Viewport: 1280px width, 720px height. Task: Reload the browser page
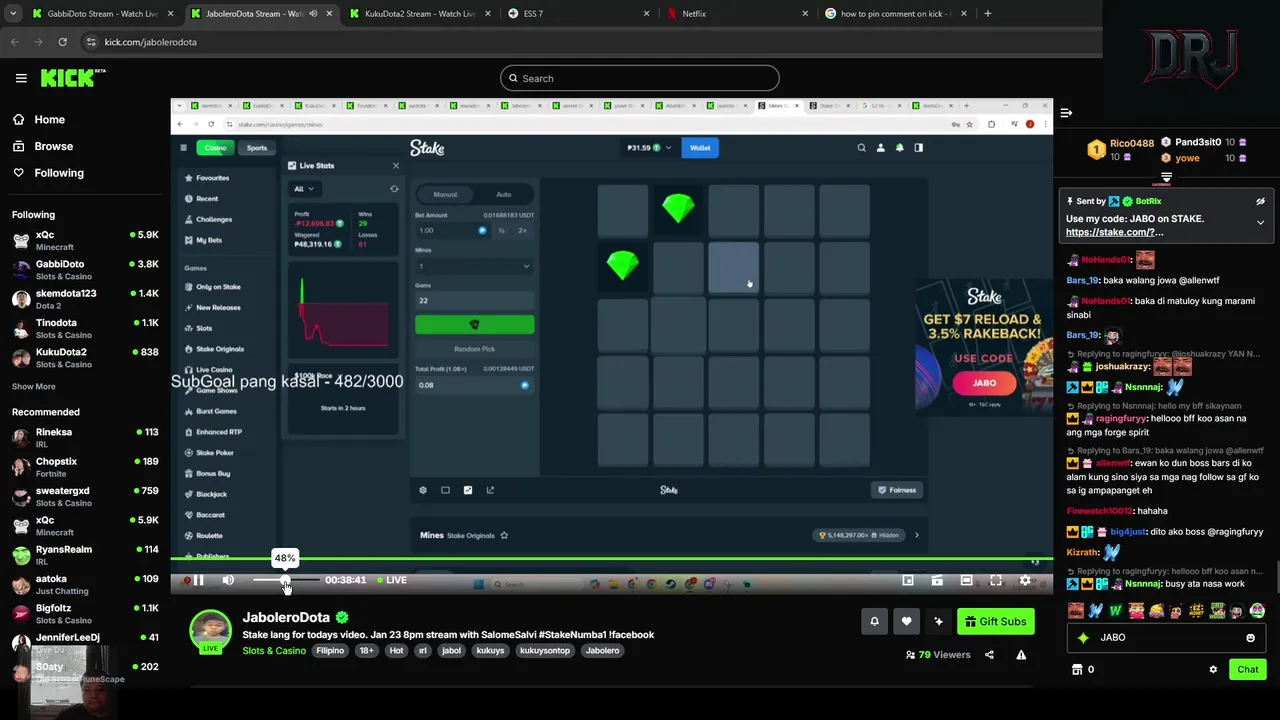tap(62, 42)
